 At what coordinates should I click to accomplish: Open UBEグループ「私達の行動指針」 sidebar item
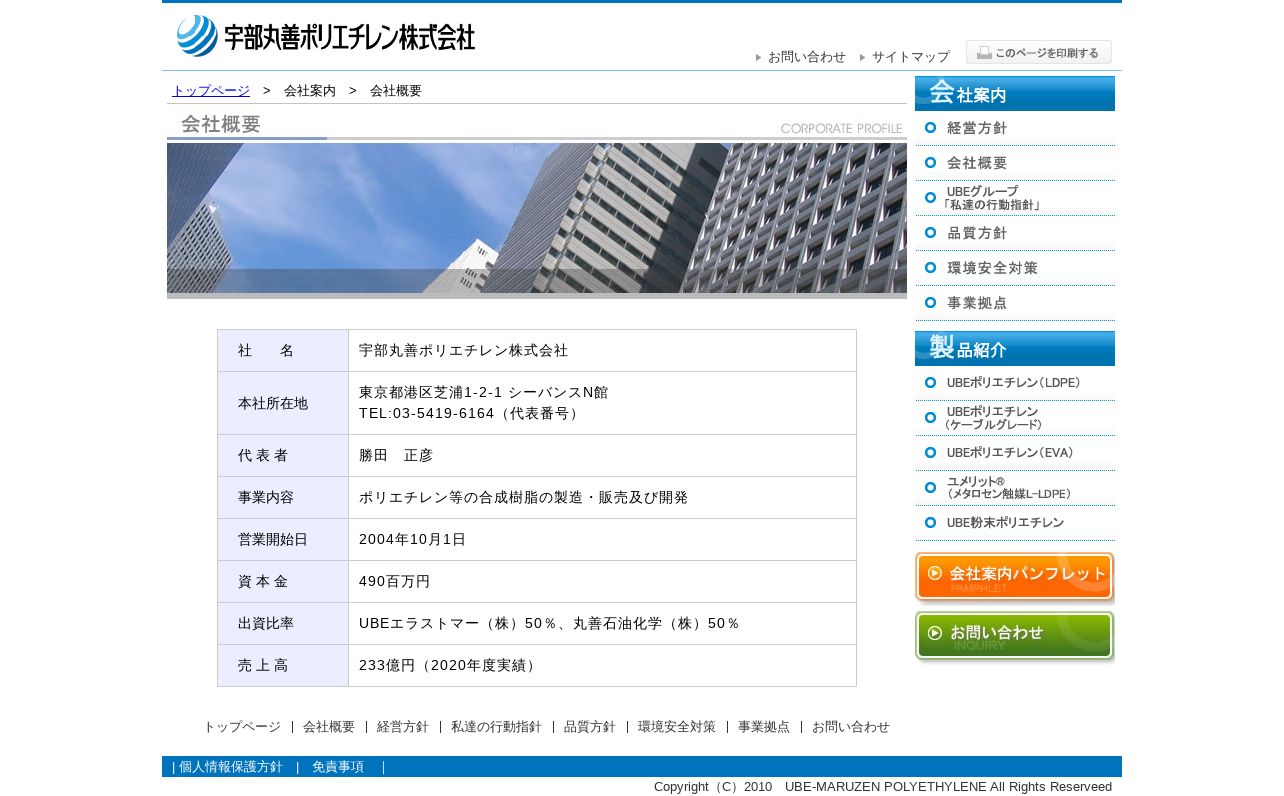(1015, 198)
